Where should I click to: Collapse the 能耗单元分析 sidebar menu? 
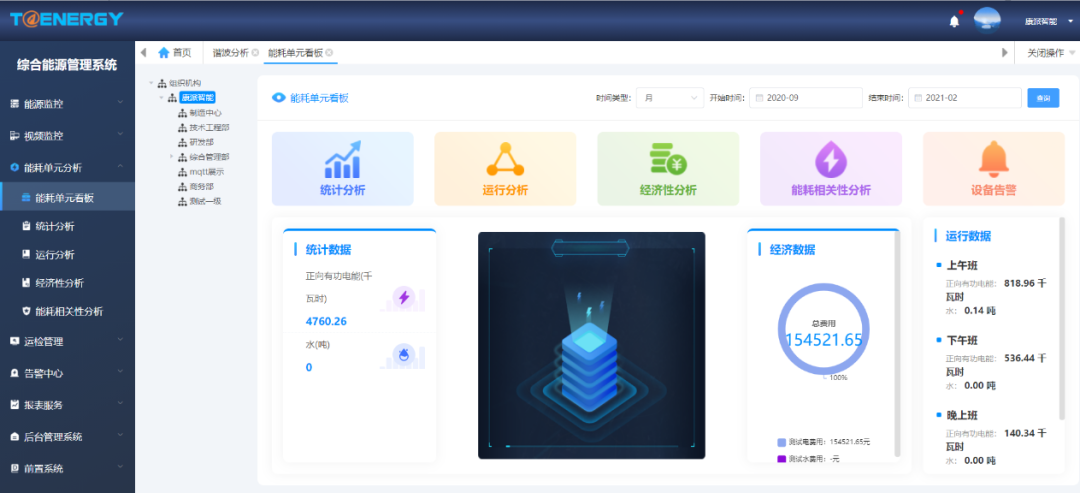coord(68,167)
